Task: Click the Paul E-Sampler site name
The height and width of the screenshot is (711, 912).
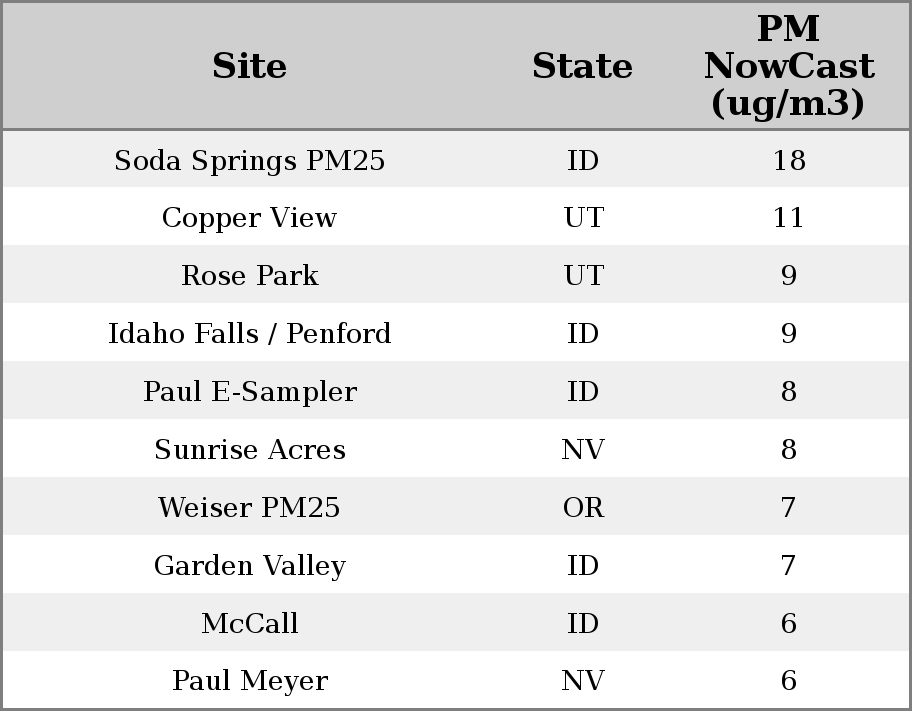Action: pos(249,392)
